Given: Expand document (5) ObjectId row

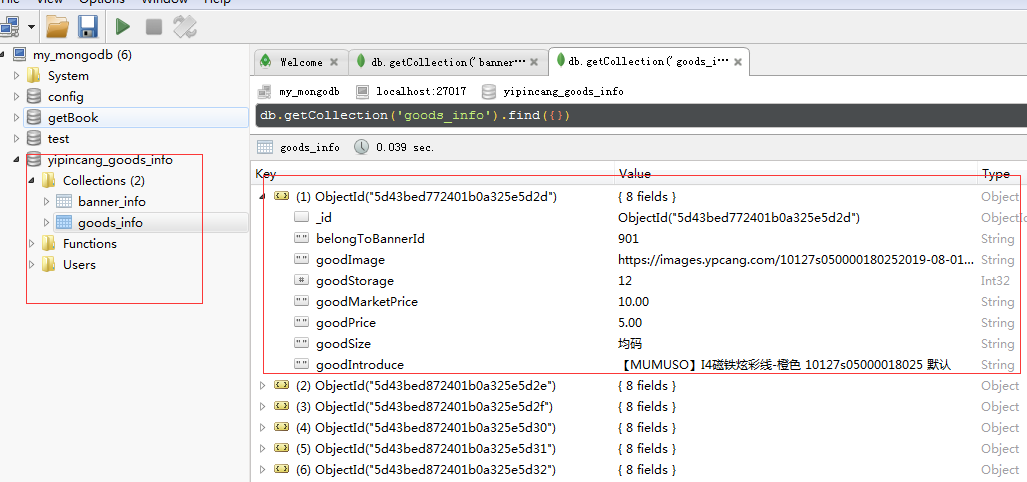Looking at the screenshot, I should click(x=263, y=448).
